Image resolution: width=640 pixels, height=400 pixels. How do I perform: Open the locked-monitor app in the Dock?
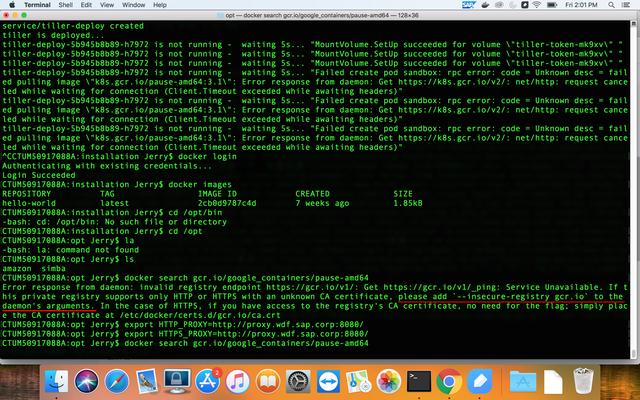[177, 381]
